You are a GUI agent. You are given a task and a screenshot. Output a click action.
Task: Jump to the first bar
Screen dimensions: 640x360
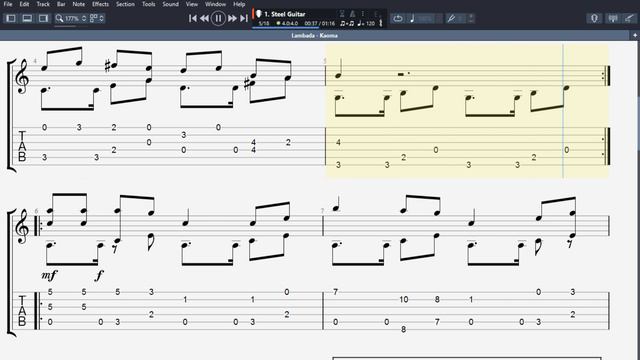click(x=193, y=18)
